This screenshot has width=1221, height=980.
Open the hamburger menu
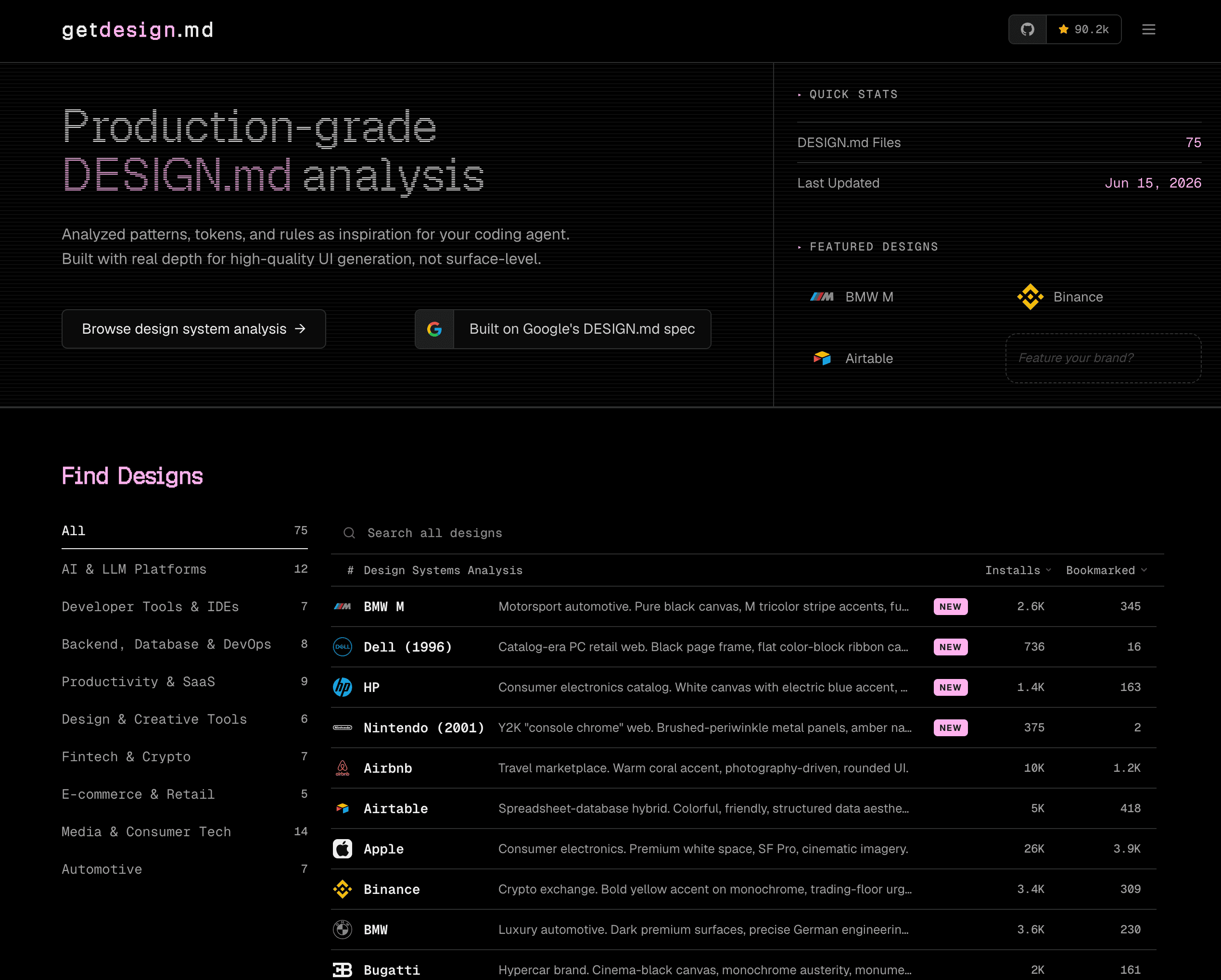click(1148, 29)
